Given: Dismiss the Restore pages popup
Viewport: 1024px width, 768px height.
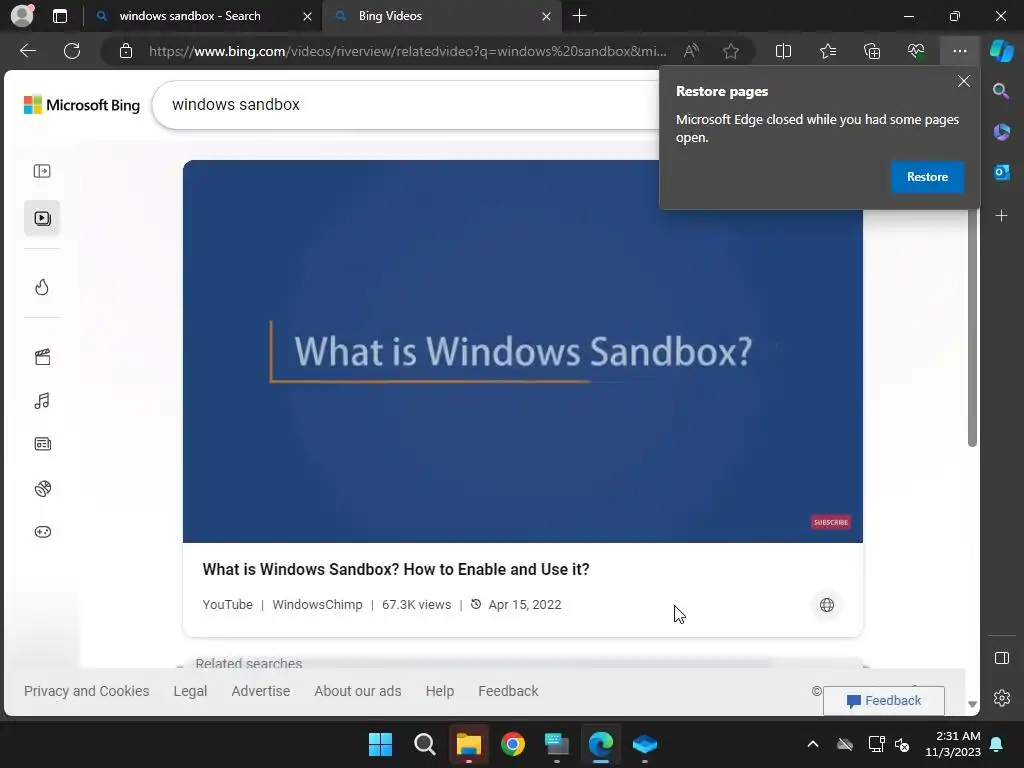Looking at the screenshot, I should pos(963,81).
